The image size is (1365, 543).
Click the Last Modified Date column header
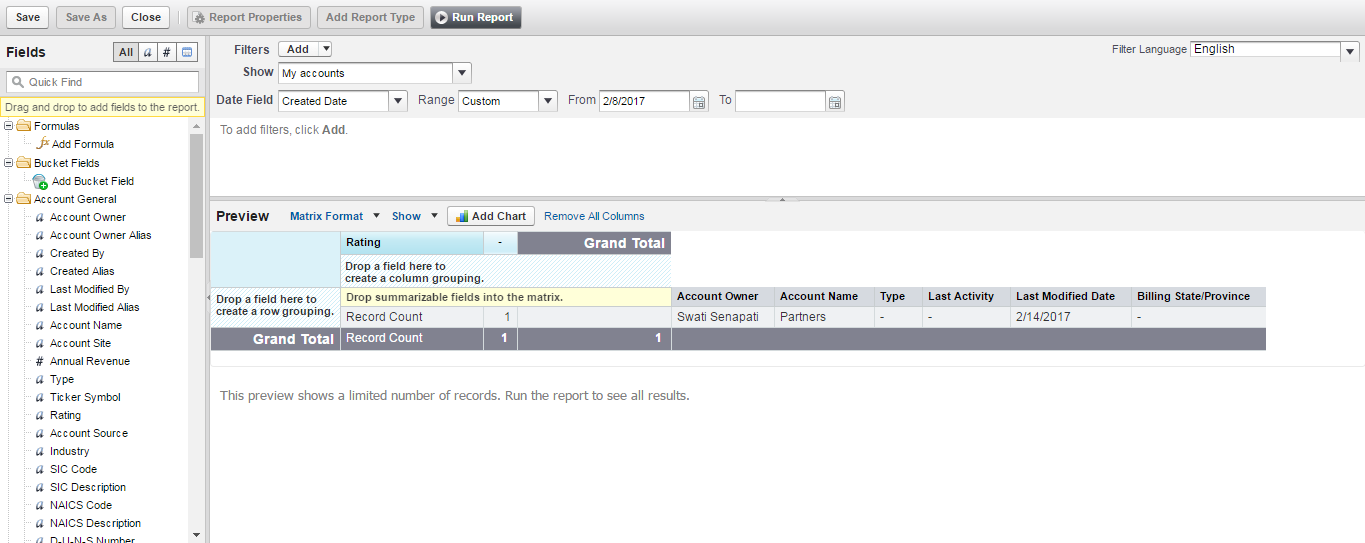coord(1071,297)
